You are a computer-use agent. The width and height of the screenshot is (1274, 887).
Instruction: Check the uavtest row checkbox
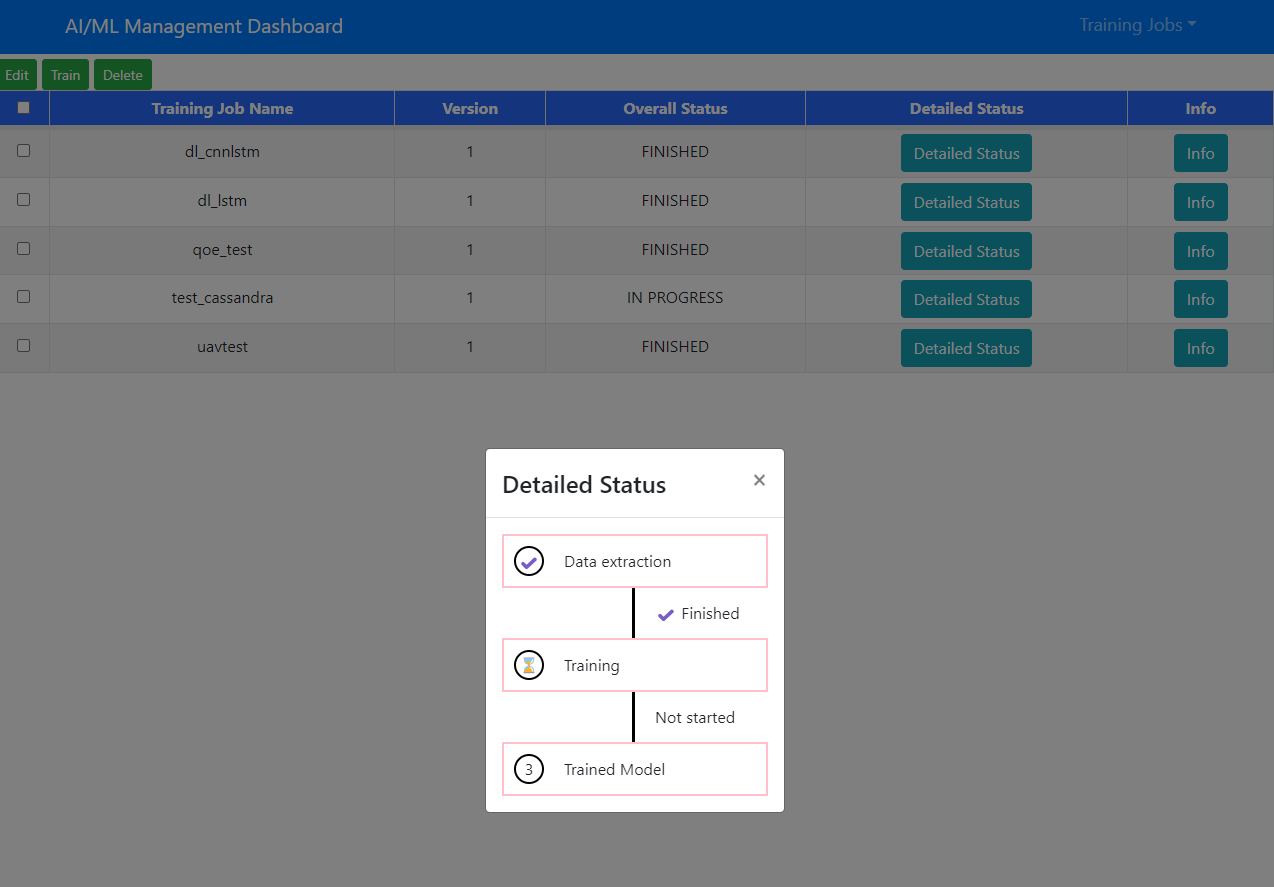point(24,345)
